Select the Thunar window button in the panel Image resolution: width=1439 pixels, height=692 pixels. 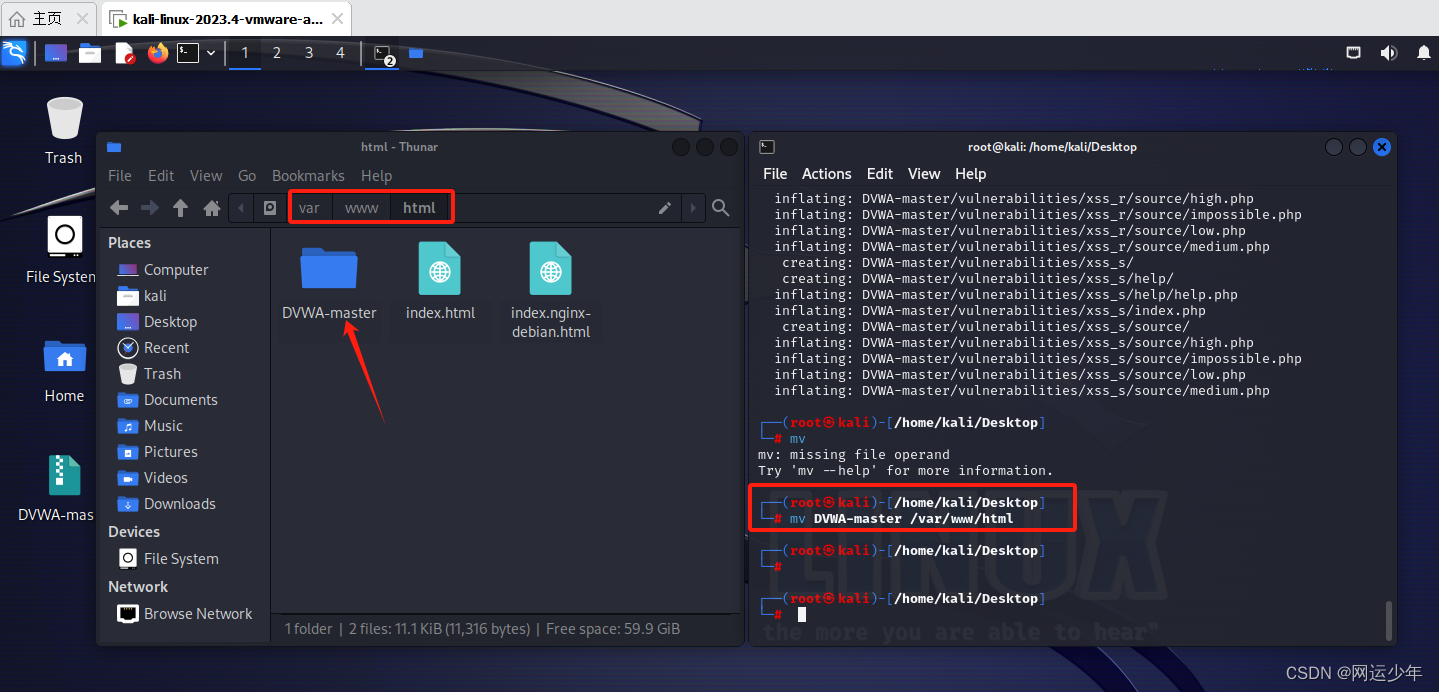click(x=416, y=53)
